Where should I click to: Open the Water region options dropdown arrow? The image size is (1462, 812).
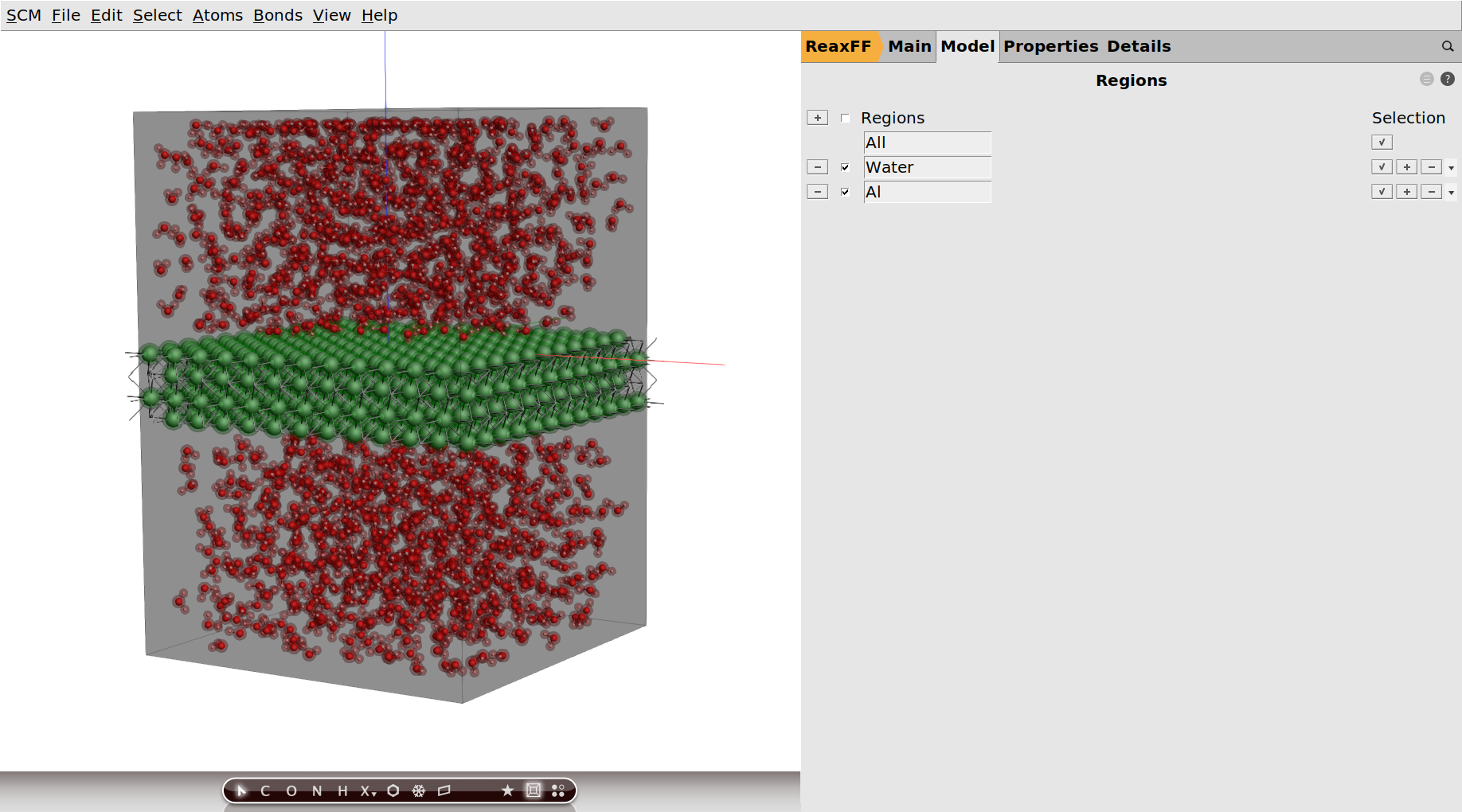pos(1451,168)
